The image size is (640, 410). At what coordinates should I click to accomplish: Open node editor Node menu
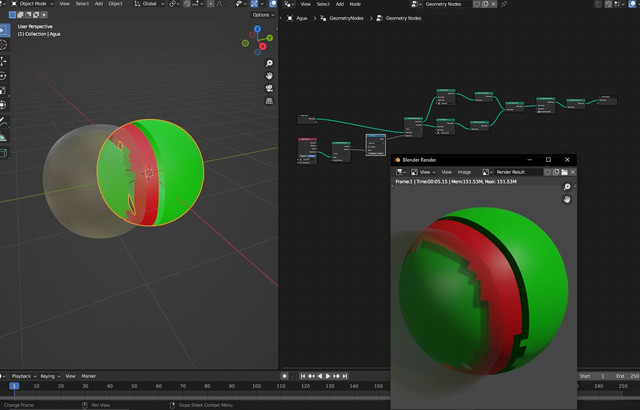(x=355, y=4)
